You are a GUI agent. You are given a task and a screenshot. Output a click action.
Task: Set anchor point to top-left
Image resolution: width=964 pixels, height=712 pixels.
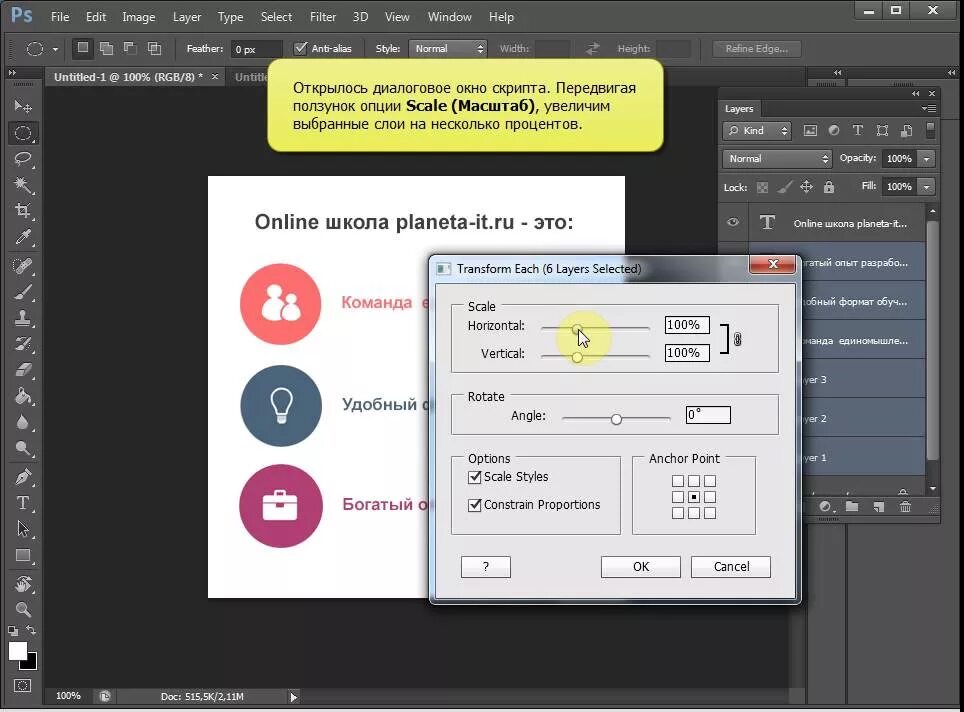[x=678, y=481]
